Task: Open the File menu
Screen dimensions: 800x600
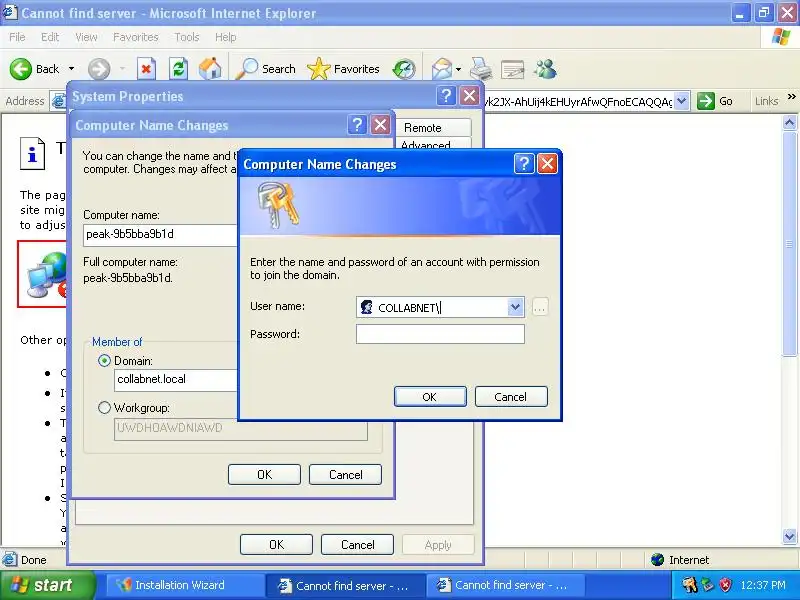Action: pyautogui.click(x=17, y=37)
